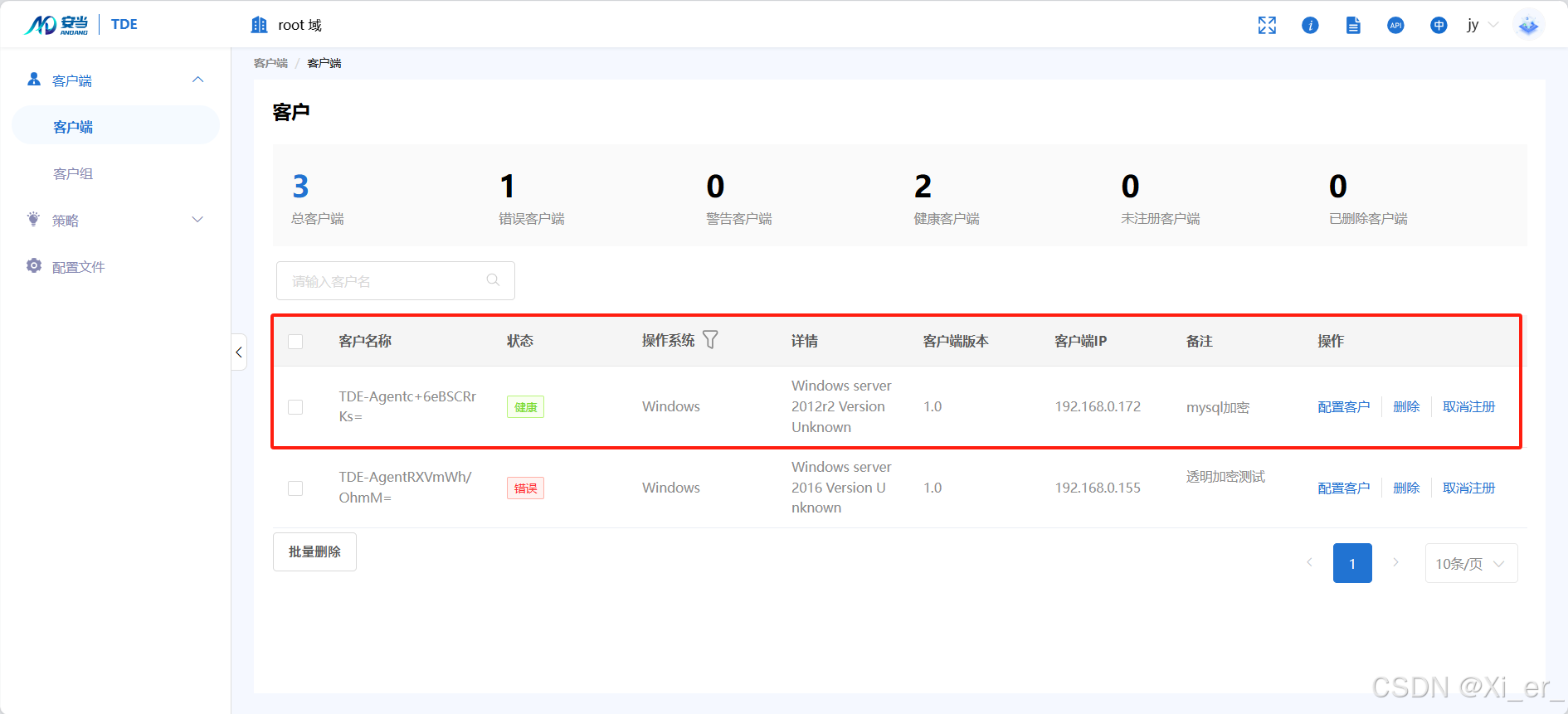The width and height of the screenshot is (1568, 714).
Task: Open the jy user dropdown
Action: coord(1482,26)
